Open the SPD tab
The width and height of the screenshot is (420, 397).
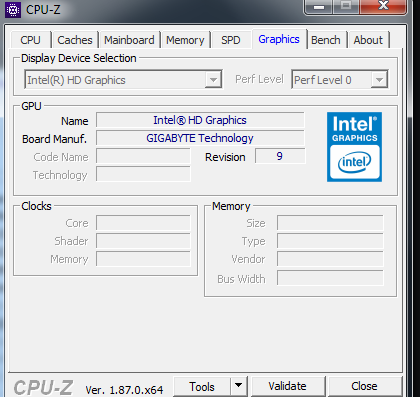(231, 40)
